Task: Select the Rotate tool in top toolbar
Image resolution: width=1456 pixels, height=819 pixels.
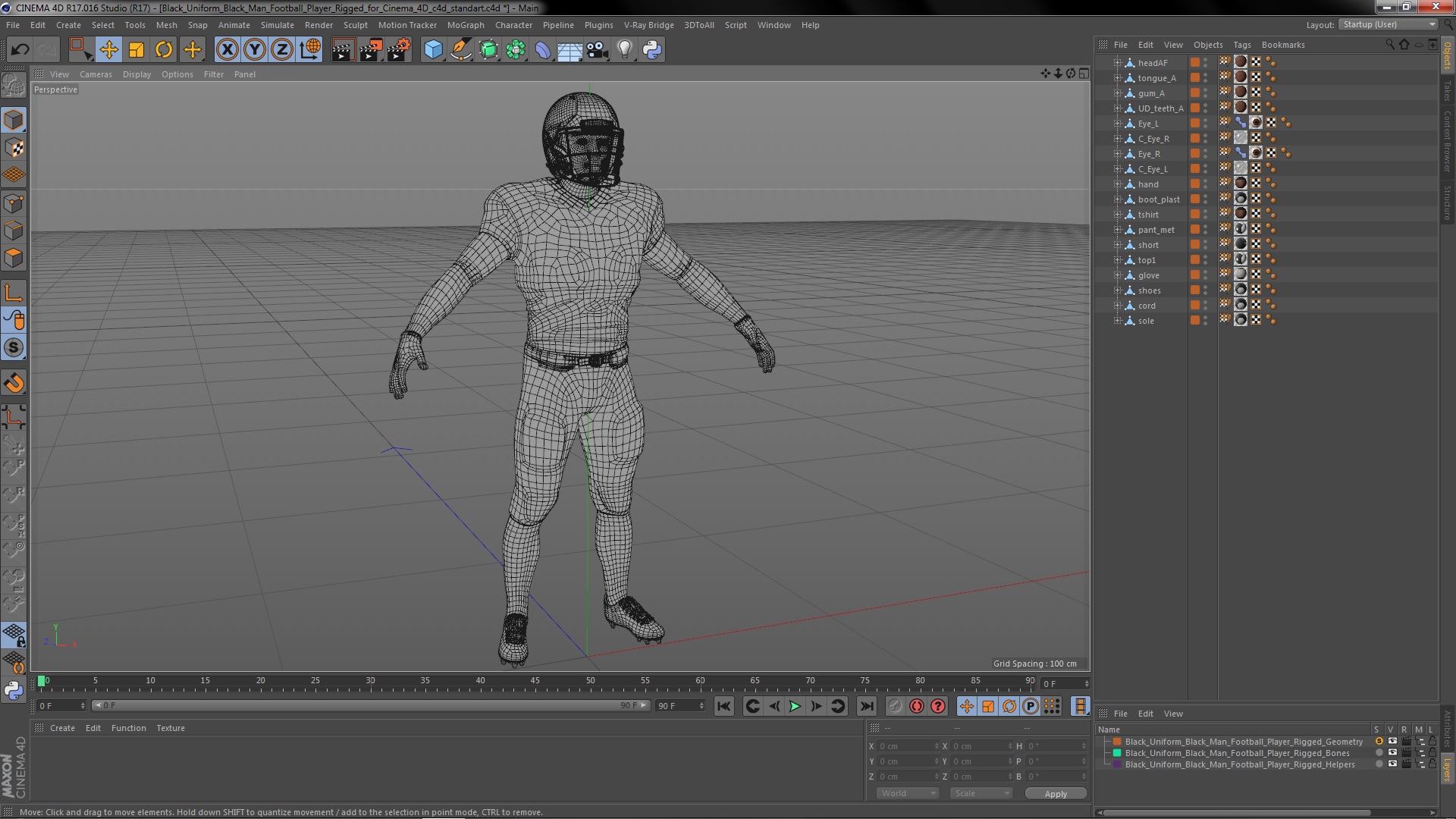Action: pos(164,50)
